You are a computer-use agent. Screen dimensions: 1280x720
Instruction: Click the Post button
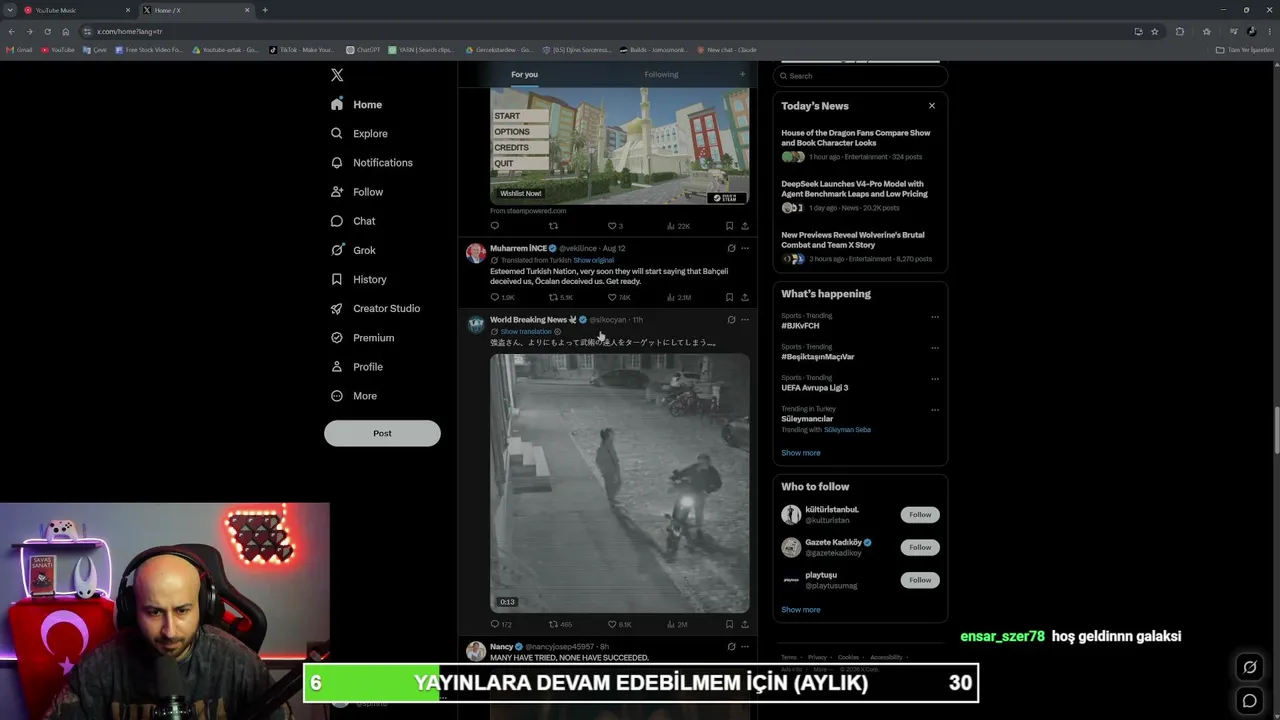point(382,433)
